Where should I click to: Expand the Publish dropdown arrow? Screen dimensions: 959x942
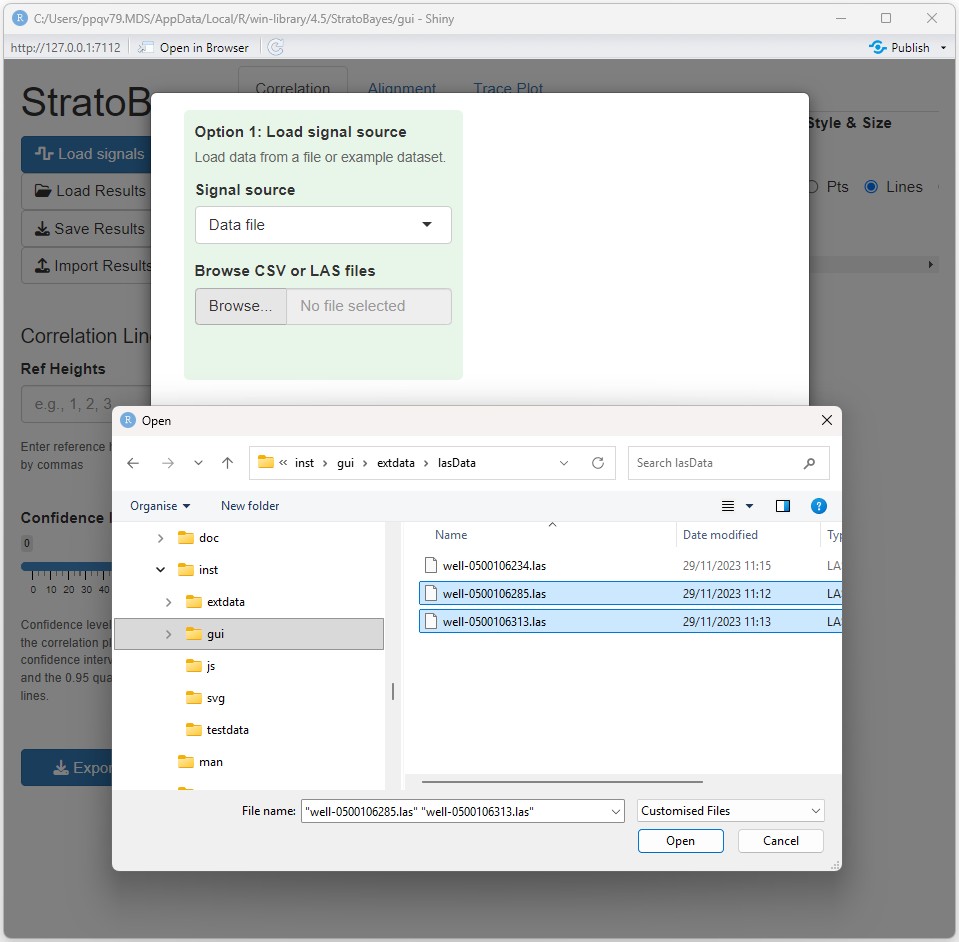click(943, 48)
